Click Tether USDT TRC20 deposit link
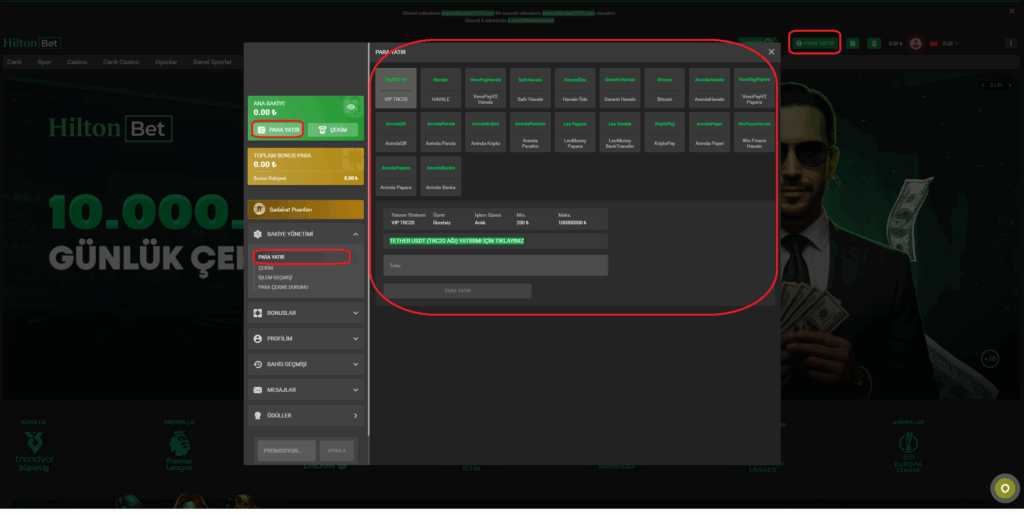The image size is (1024, 514). click(x=456, y=241)
